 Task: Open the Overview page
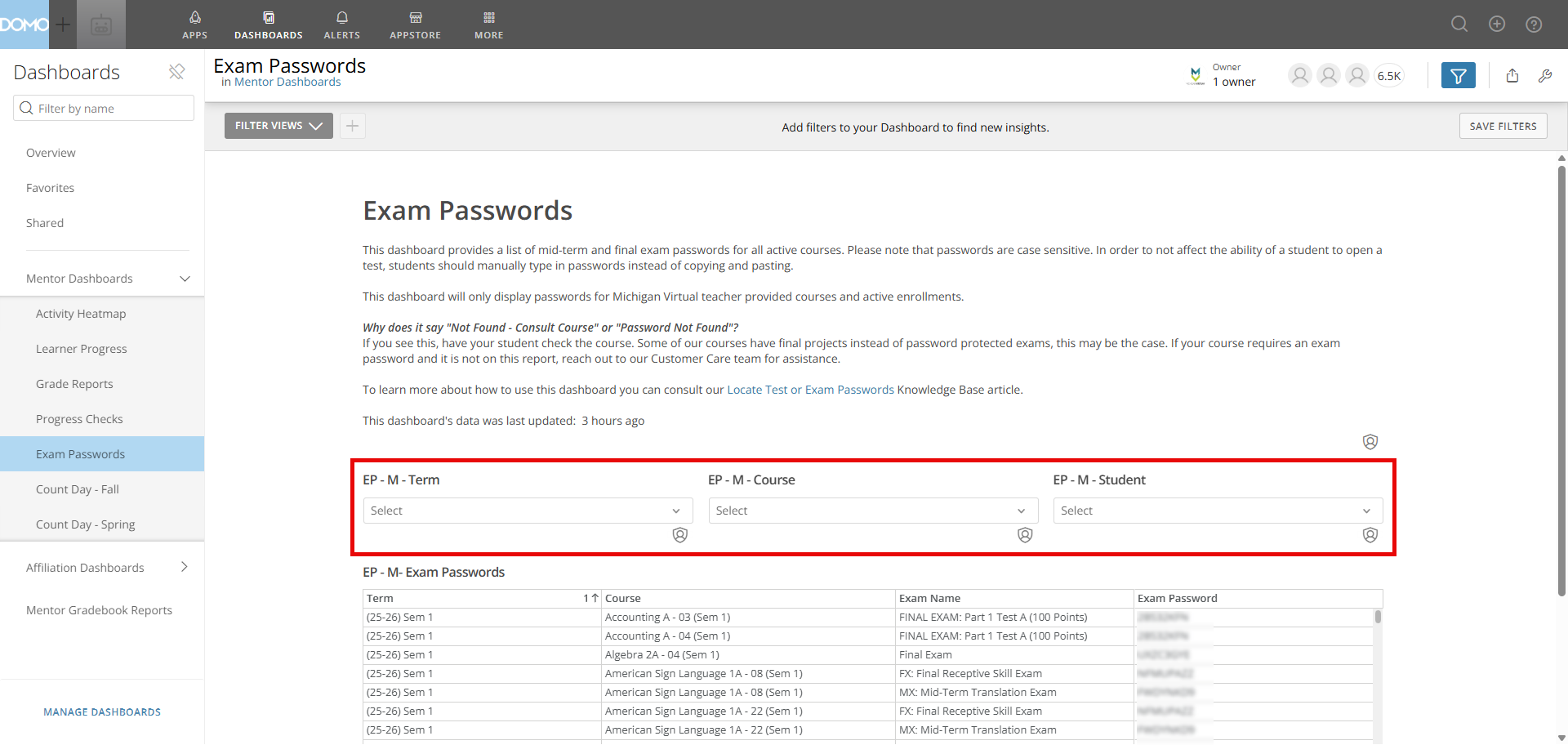[x=51, y=153]
